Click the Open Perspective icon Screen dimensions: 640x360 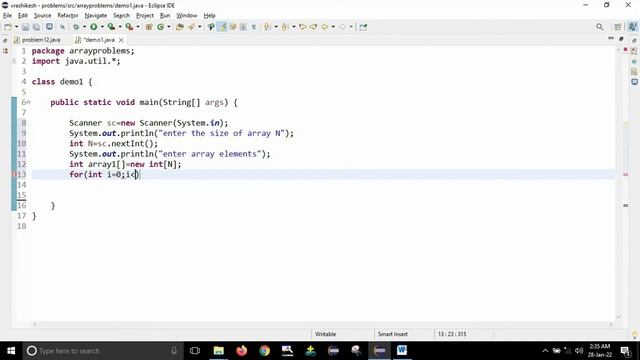(618, 27)
